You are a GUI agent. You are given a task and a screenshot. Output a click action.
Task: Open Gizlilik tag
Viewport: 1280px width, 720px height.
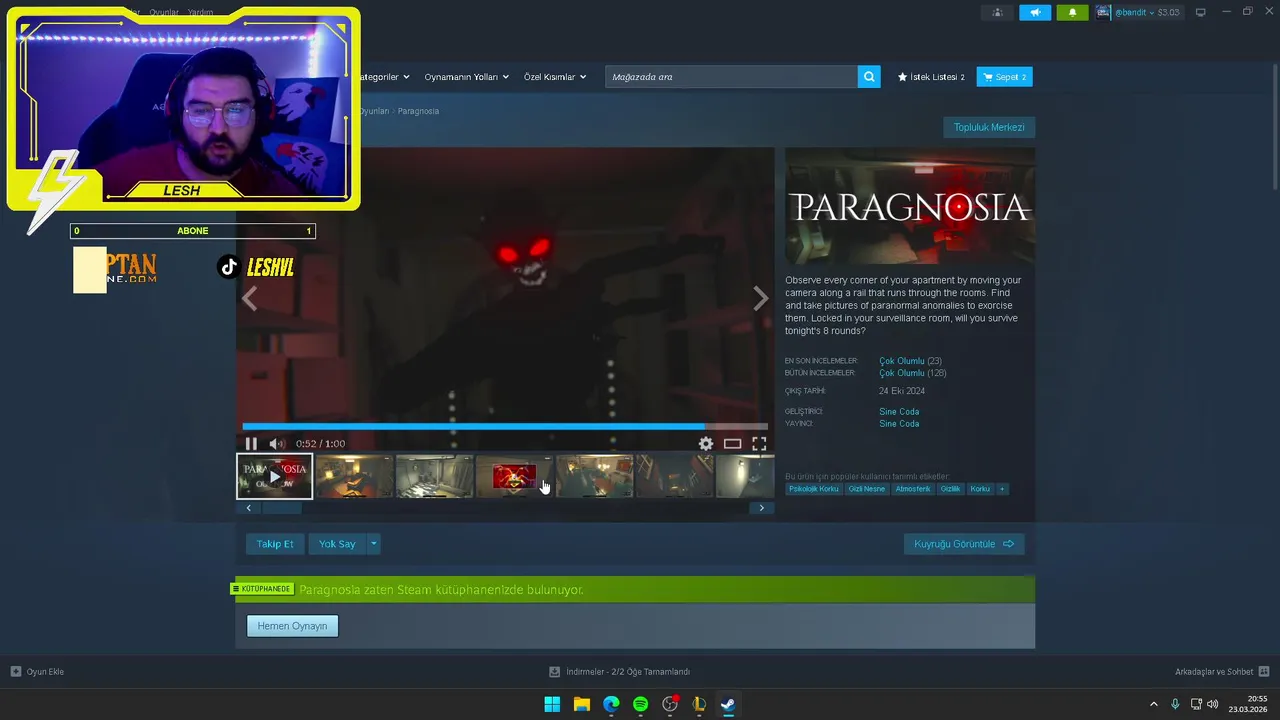pos(950,489)
